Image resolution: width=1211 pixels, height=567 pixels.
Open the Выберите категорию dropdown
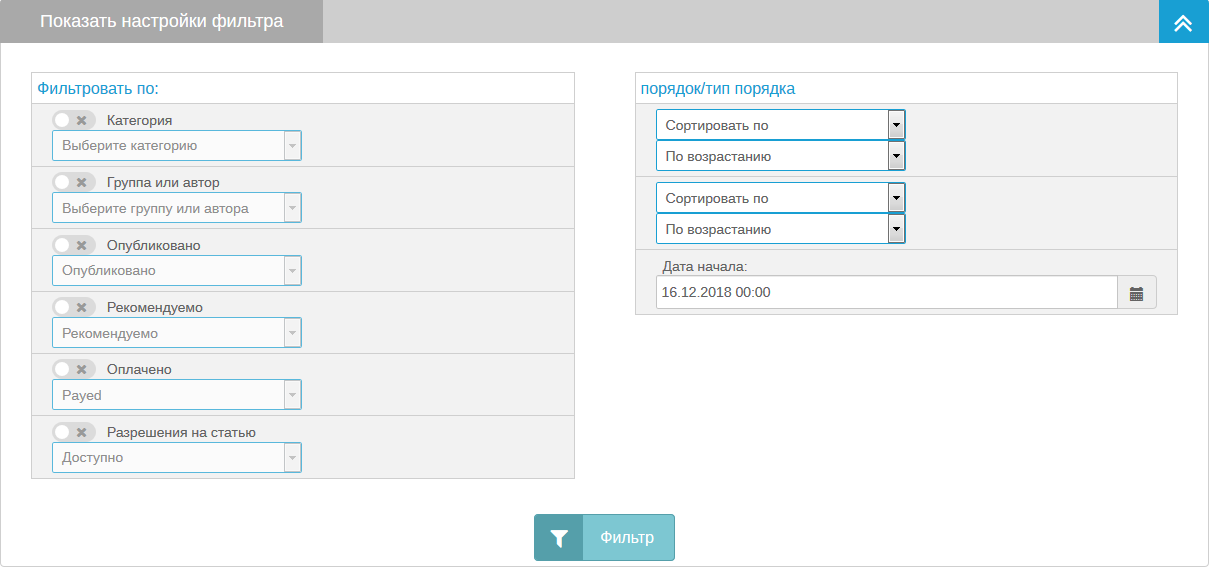(x=176, y=146)
